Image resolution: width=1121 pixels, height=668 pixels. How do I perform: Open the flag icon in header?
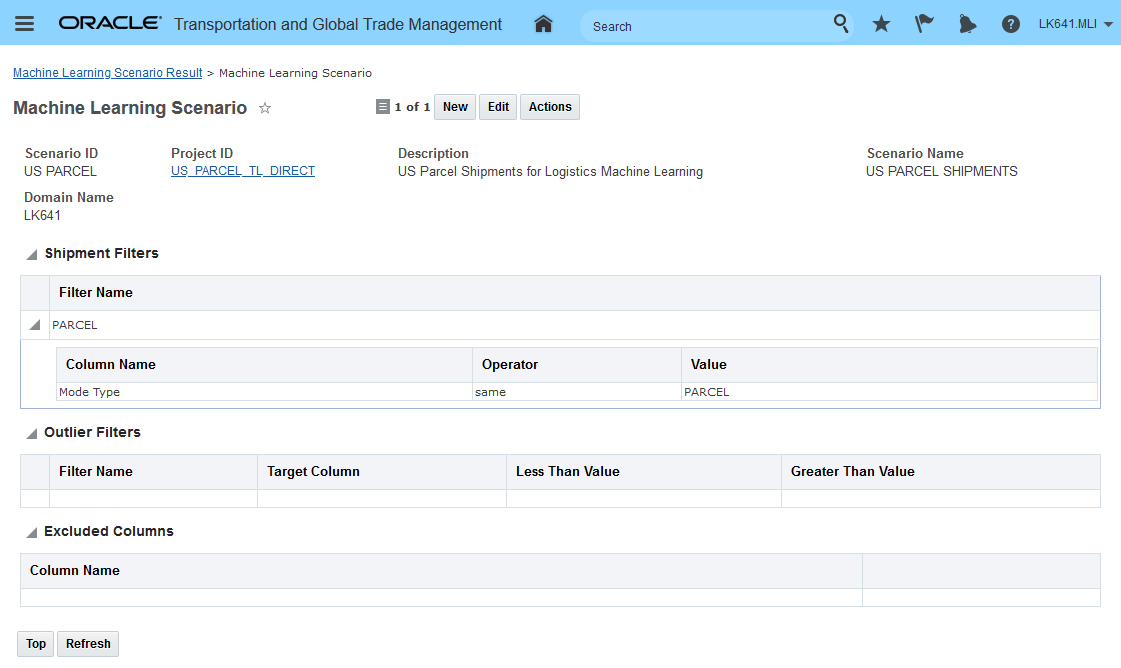tap(924, 24)
